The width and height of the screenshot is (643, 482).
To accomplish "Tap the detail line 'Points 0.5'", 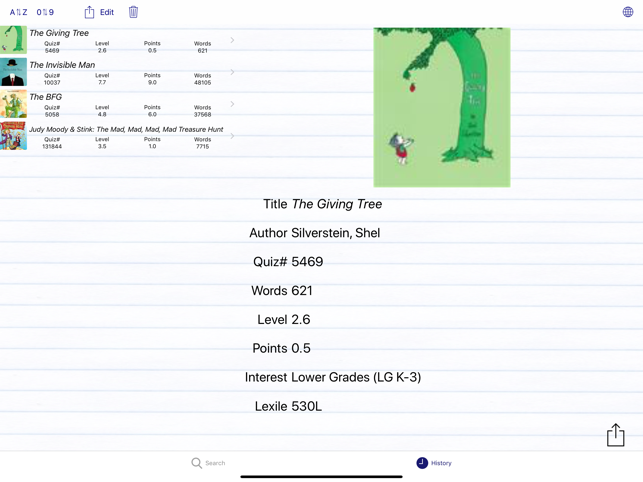I will (281, 348).
